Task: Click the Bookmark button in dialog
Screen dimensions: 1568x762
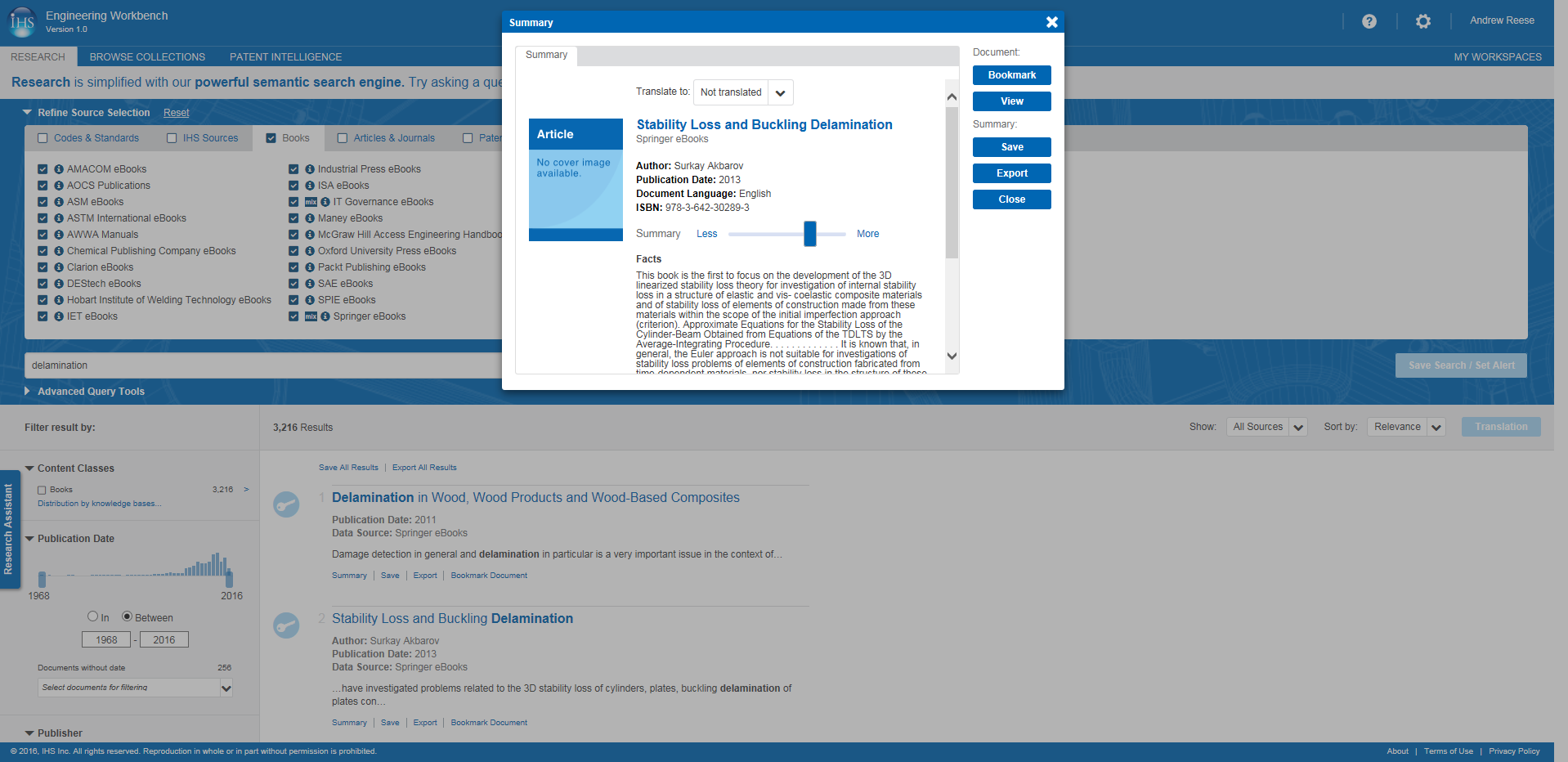Action: click(1012, 75)
